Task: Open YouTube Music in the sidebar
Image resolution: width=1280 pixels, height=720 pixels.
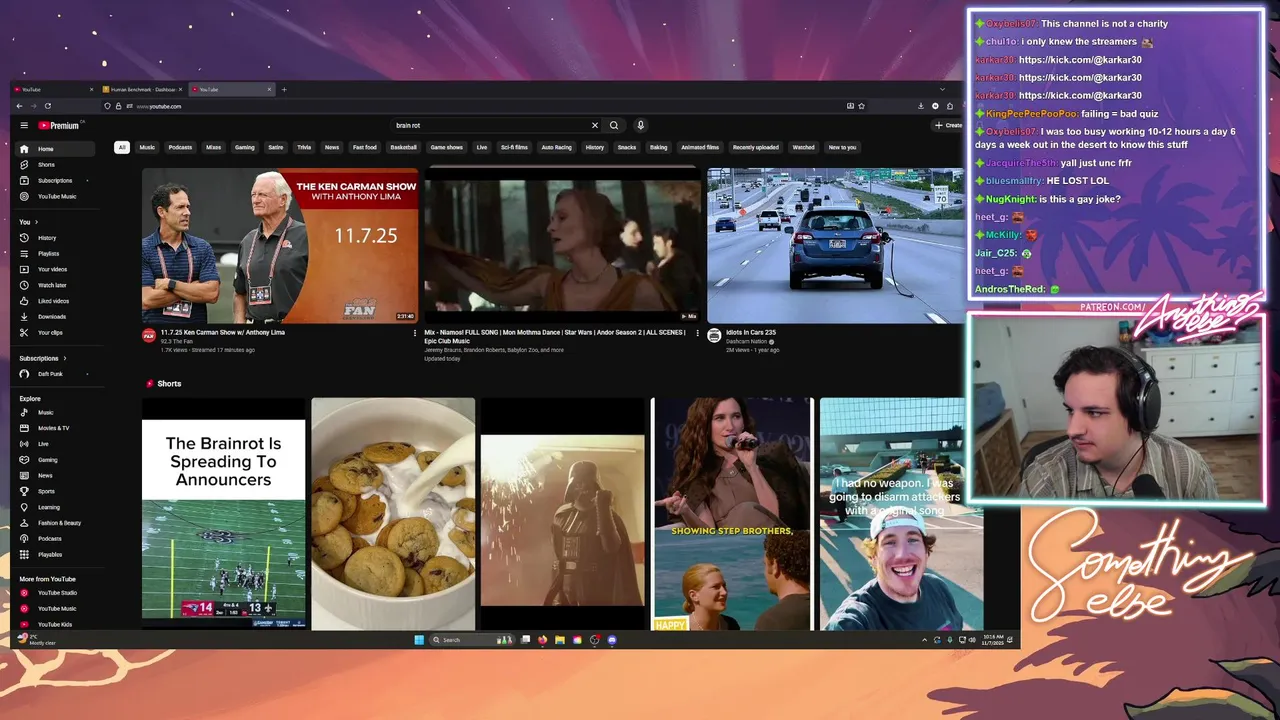Action: pyautogui.click(x=55, y=197)
